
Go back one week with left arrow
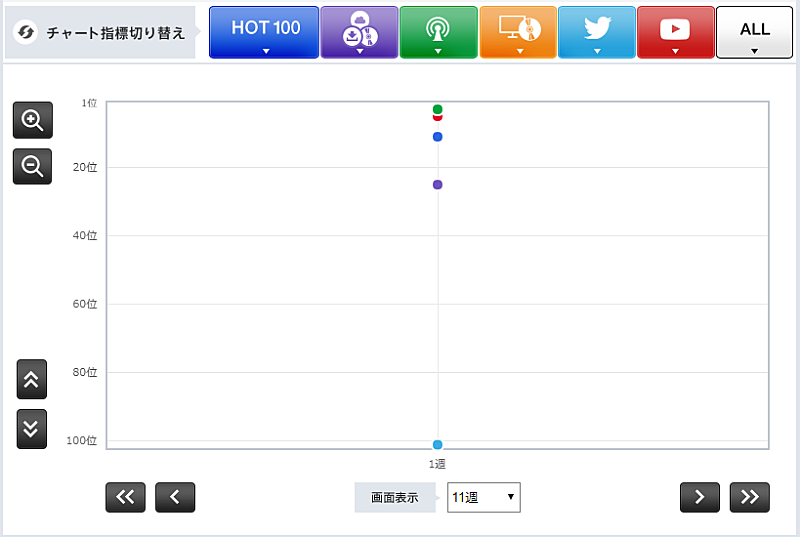[175, 497]
